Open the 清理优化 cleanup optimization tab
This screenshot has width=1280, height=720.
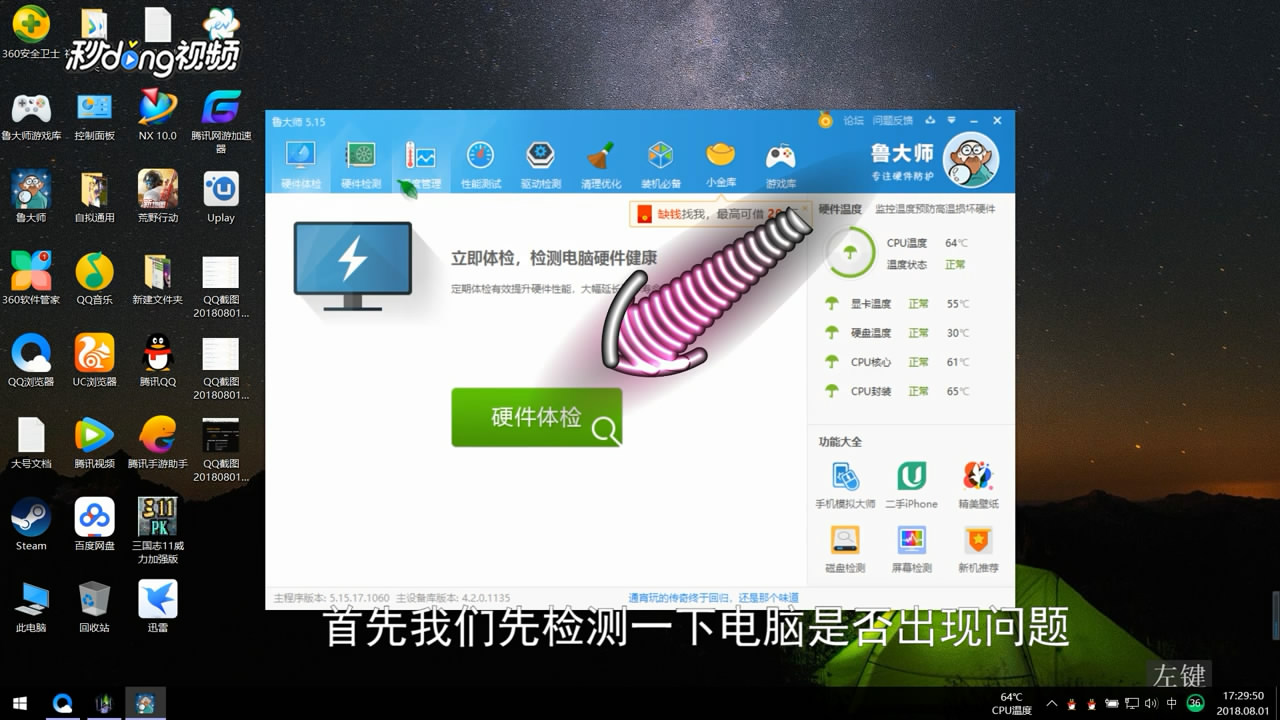601,165
